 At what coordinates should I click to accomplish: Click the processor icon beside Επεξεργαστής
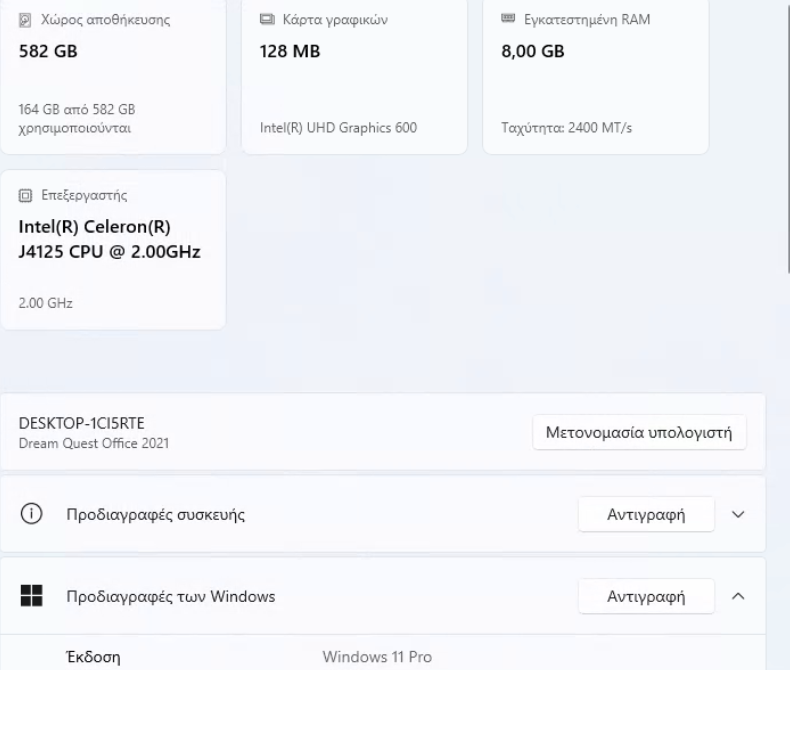click(x=25, y=195)
